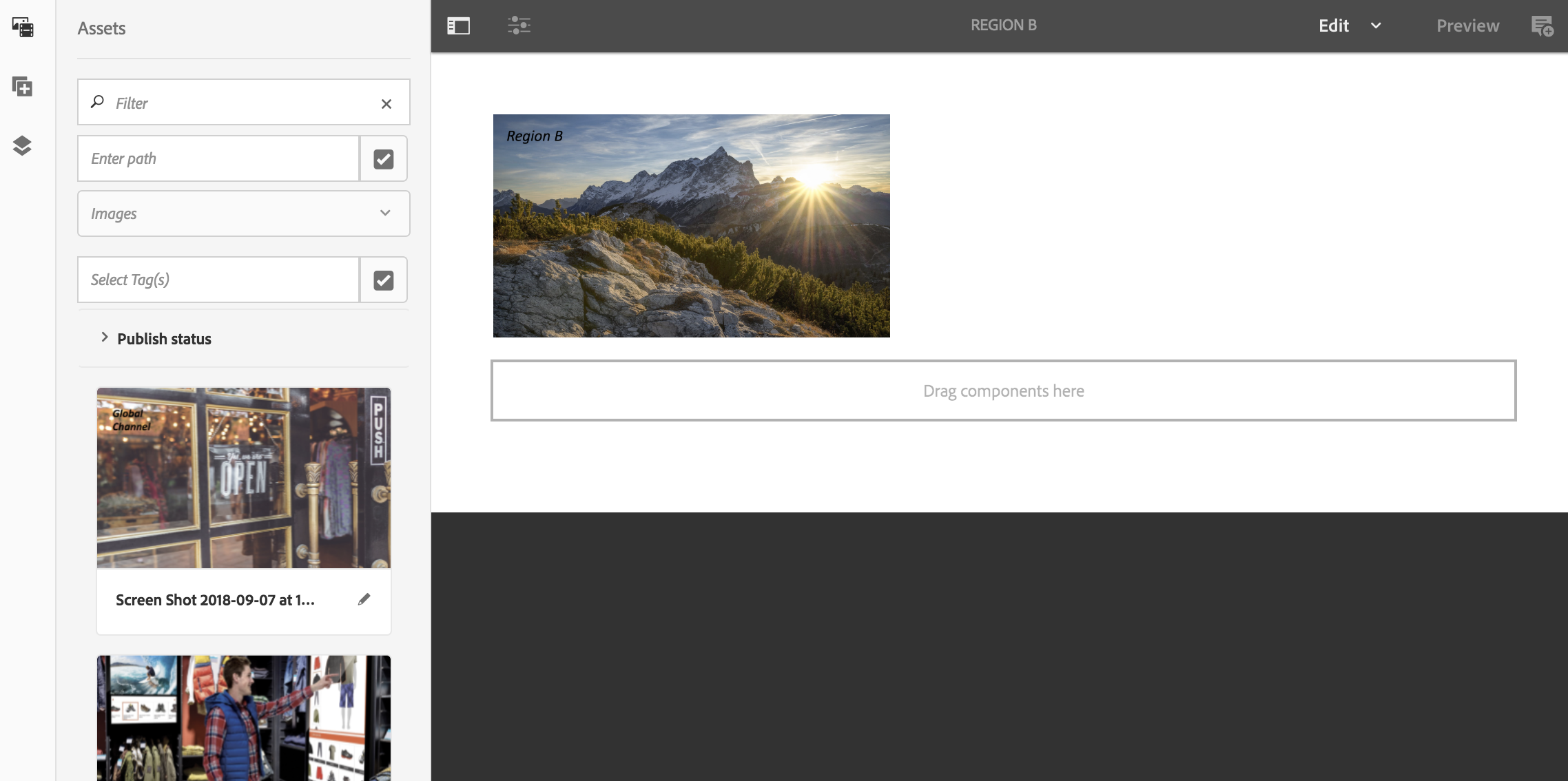Clear the filter with the X icon

[386, 103]
